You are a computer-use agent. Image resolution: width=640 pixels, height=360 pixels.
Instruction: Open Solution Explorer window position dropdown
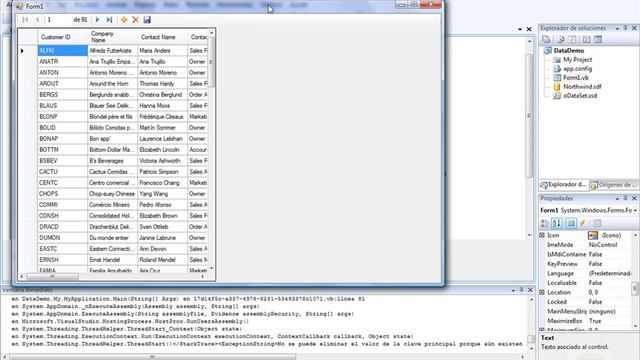point(617,28)
